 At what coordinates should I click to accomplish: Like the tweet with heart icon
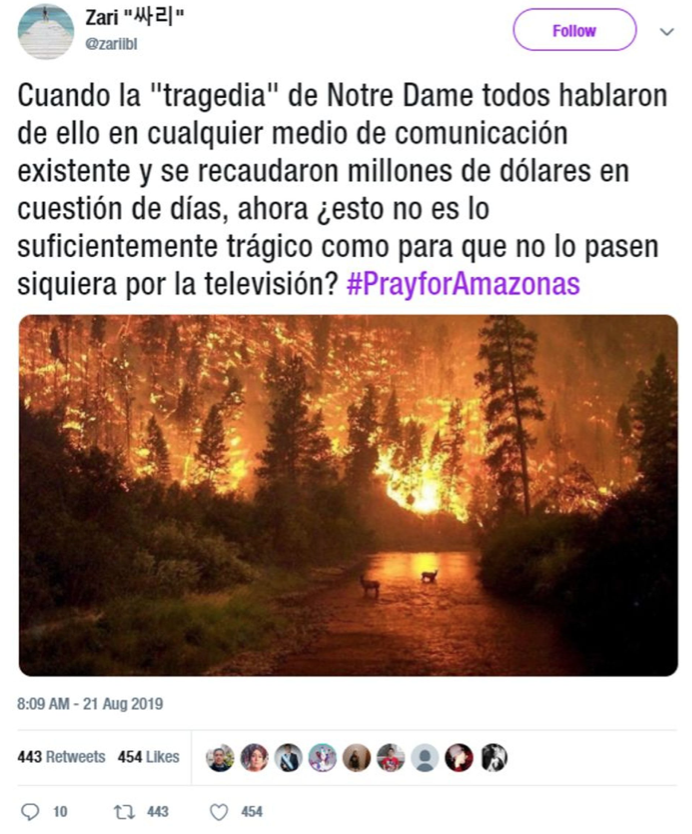219,812
